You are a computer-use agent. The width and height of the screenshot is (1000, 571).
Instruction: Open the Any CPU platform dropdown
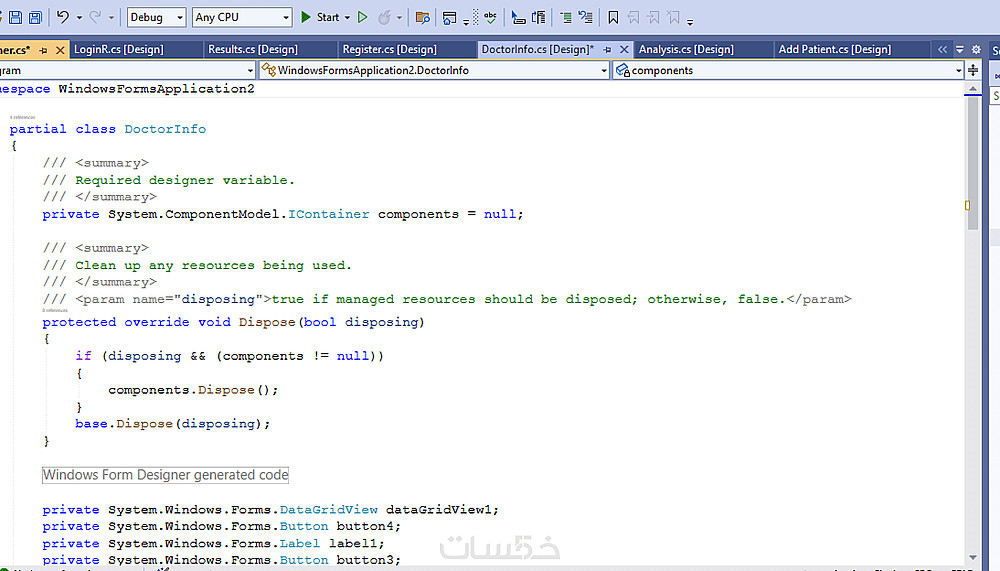242,17
